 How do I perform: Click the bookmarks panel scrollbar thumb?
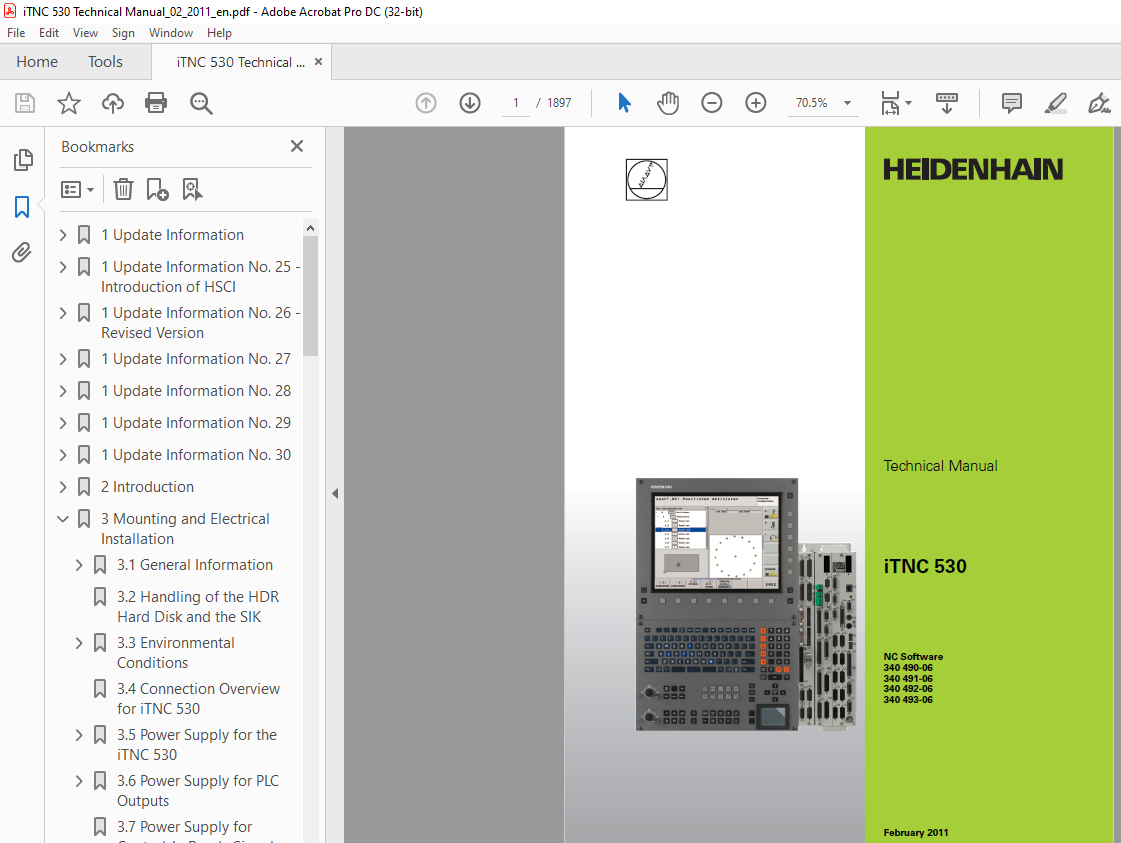click(310, 295)
